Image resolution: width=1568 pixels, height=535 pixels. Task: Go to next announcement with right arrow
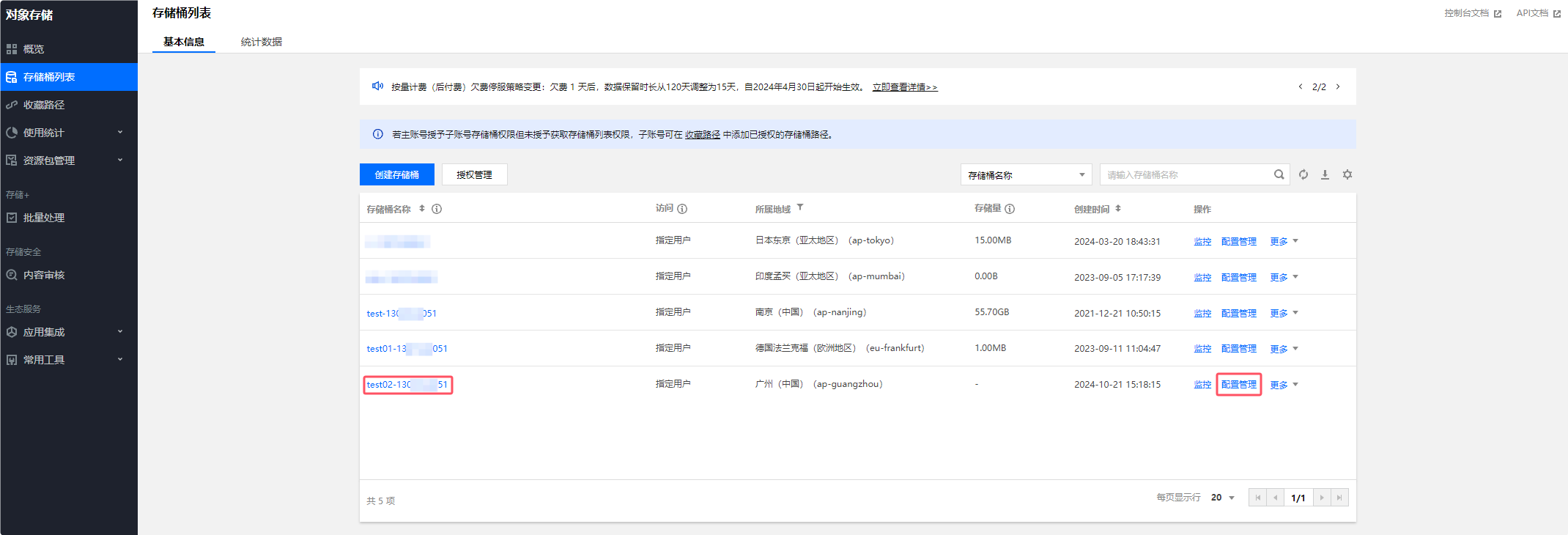(x=1338, y=86)
